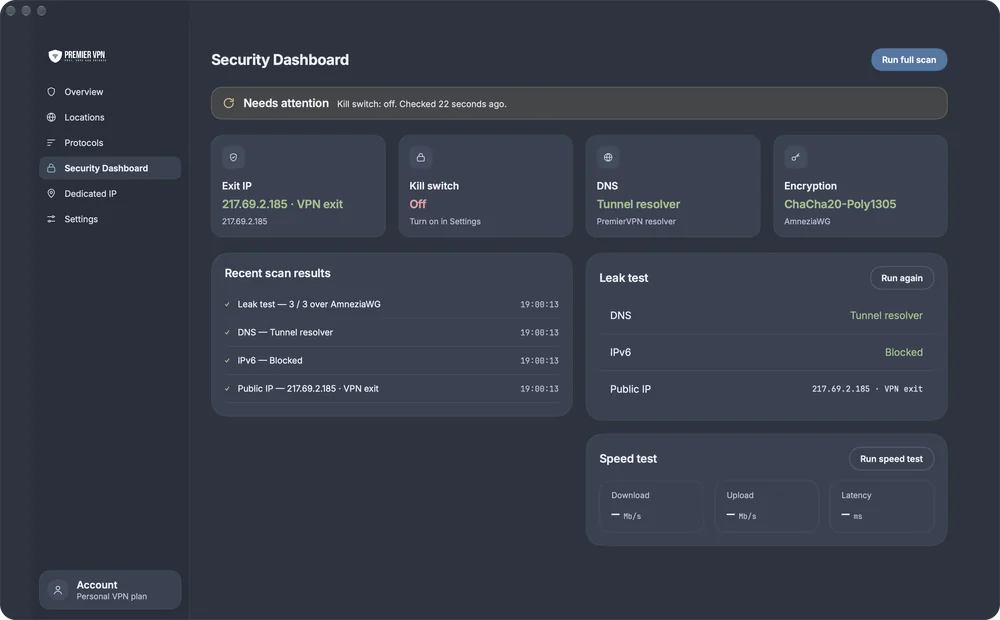Click the ChaCha20-Poly1305 encryption value
The image size is (1000, 620).
[840, 204]
